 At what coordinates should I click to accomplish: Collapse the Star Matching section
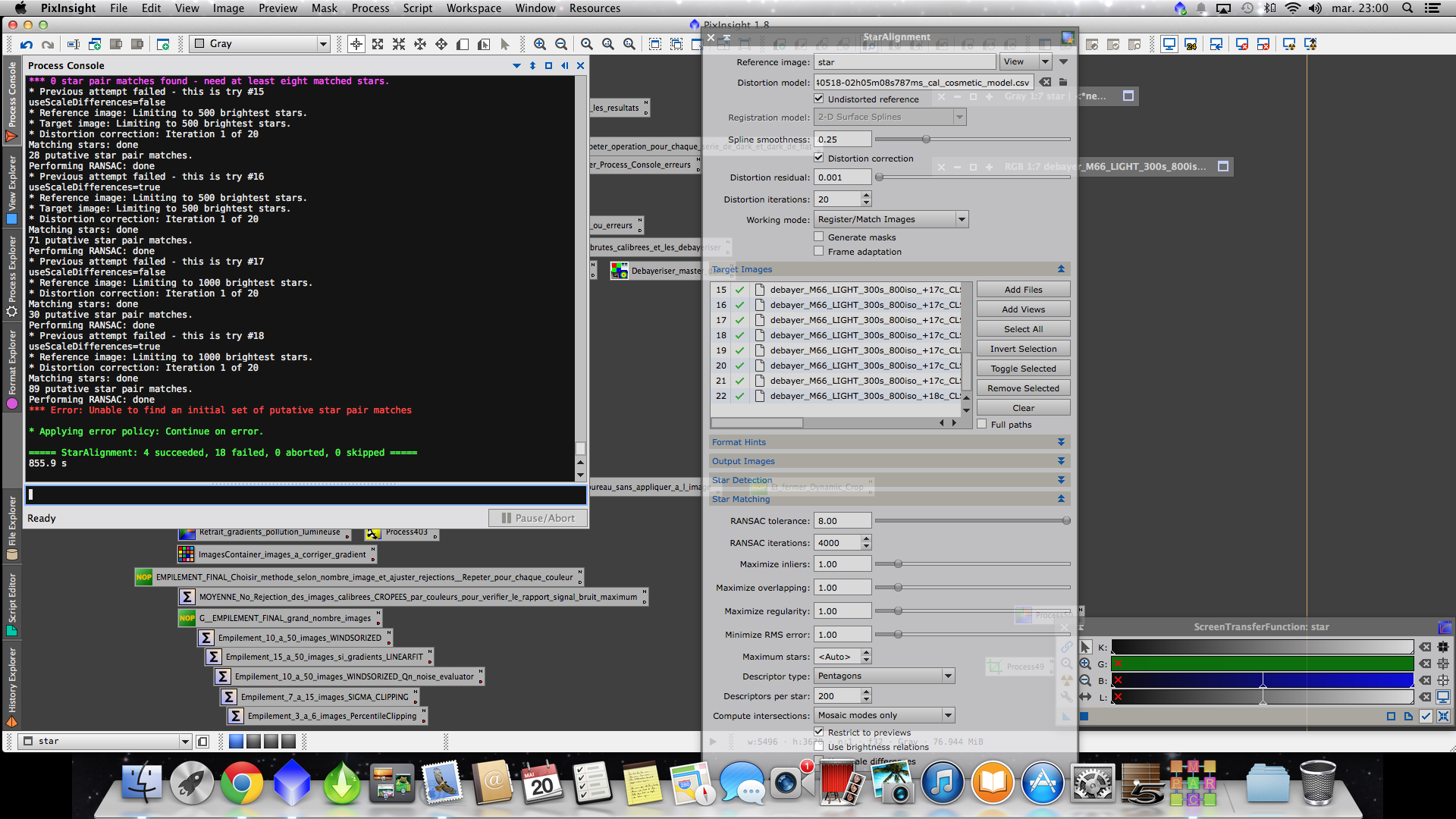tap(1061, 499)
